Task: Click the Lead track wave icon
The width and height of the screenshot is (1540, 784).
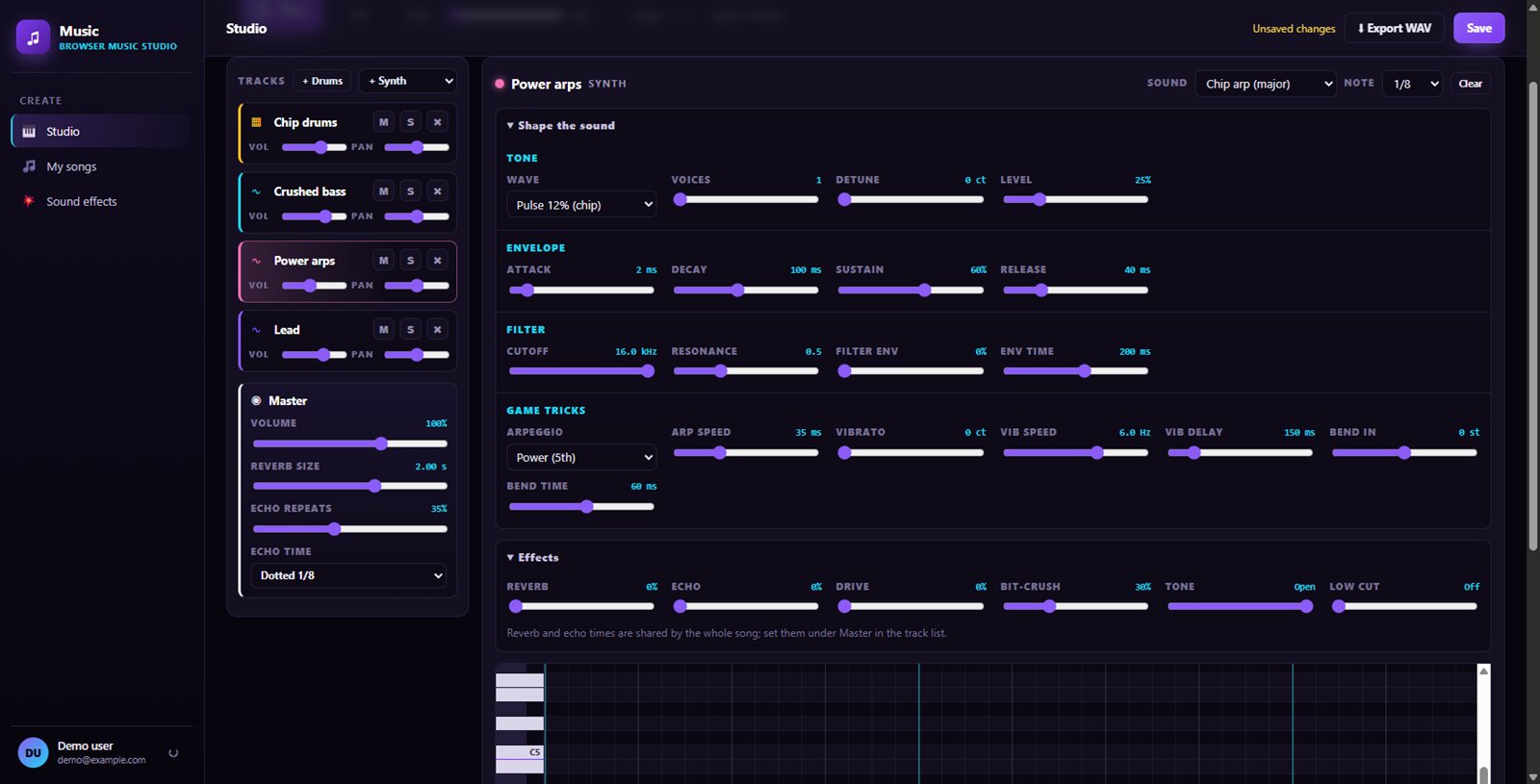Action: pos(256,330)
